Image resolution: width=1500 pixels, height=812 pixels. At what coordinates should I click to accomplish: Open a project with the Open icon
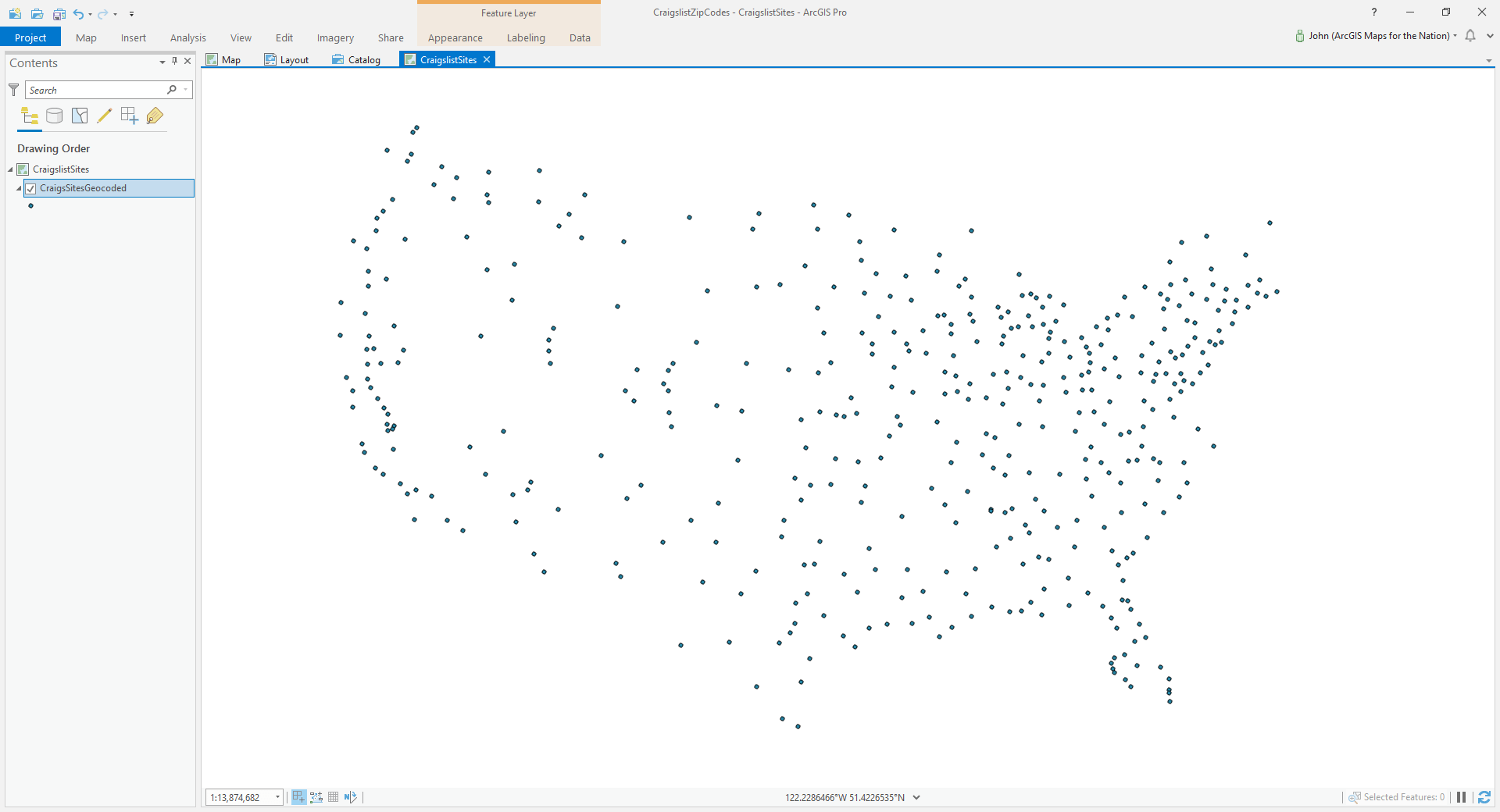tap(37, 13)
